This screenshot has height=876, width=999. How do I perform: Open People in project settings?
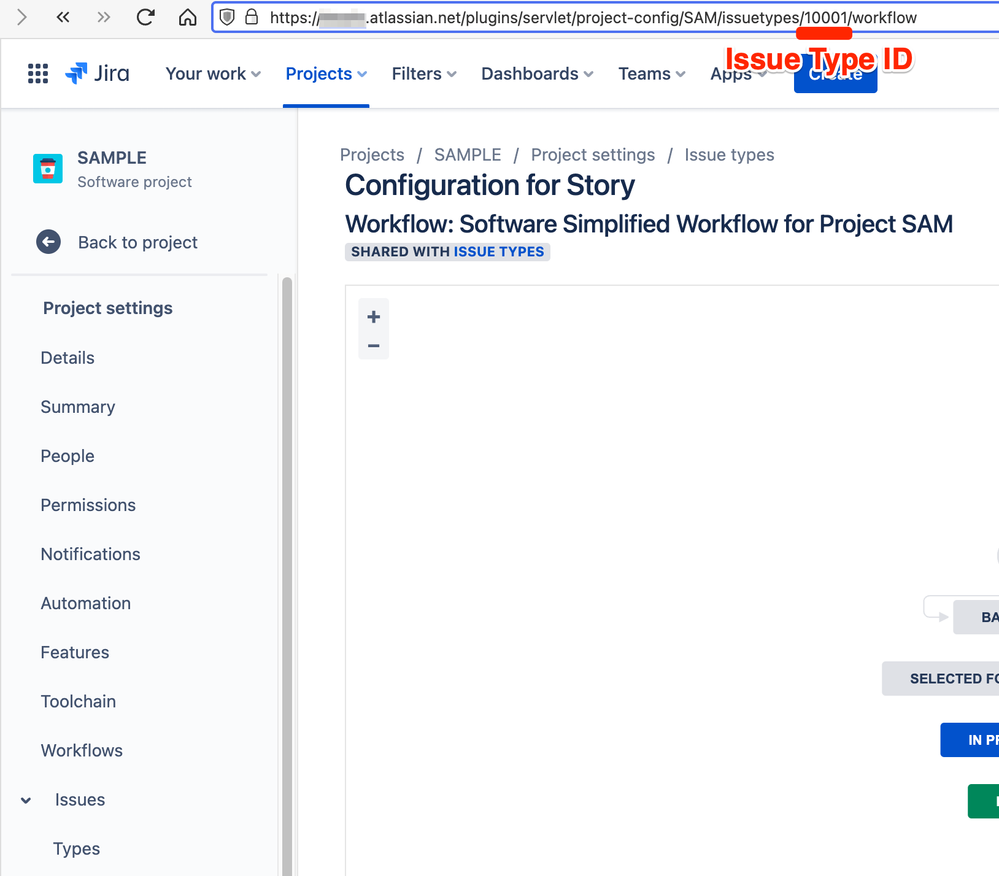point(68,456)
